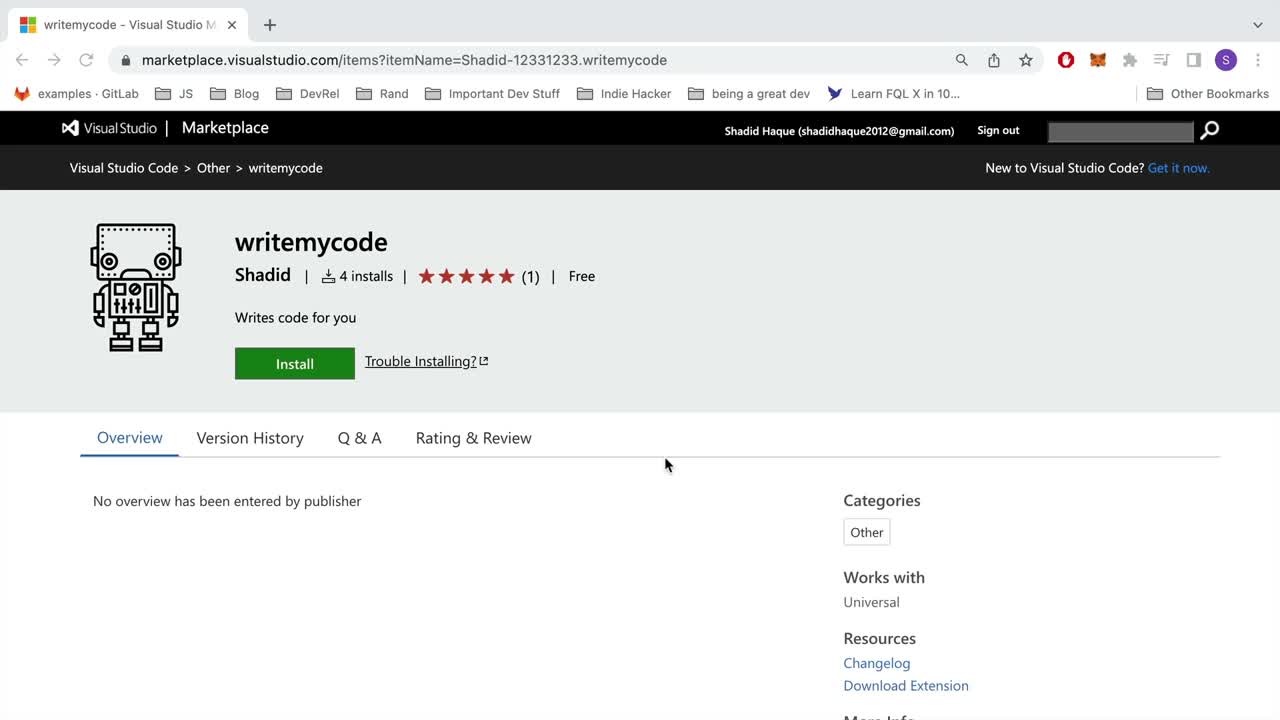Screen dimensions: 1280x720
Task: Click the share page icon
Action: pos(994,60)
